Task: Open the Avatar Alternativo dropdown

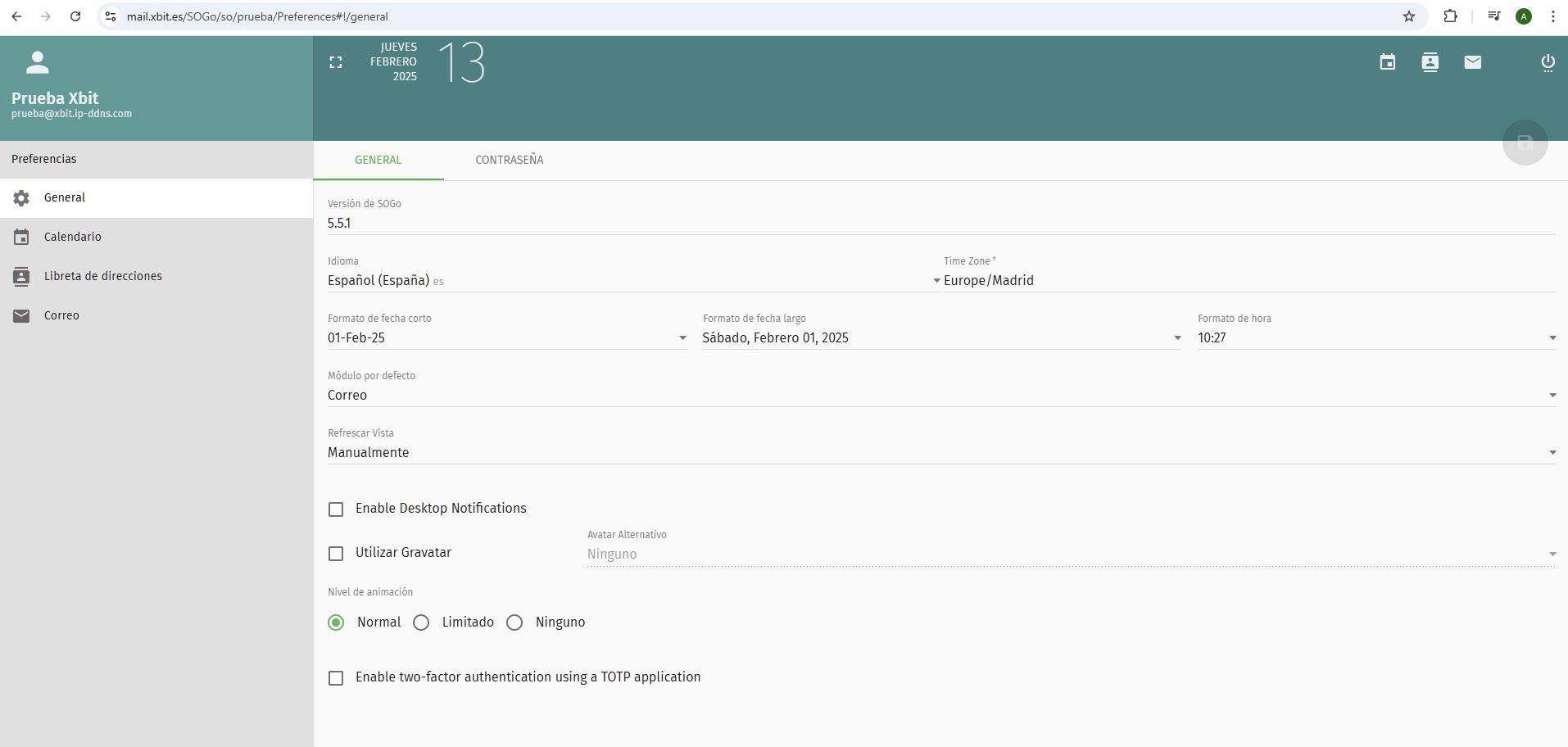Action: coord(1072,554)
